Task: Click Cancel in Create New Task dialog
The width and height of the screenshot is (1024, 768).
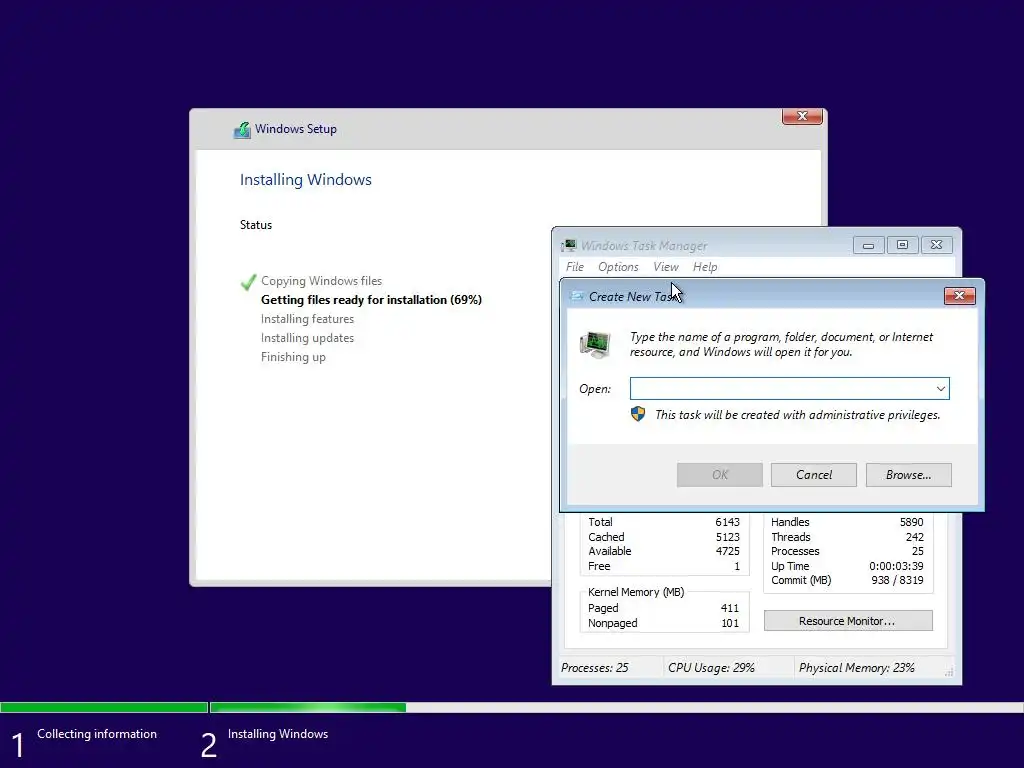Action: [x=814, y=475]
